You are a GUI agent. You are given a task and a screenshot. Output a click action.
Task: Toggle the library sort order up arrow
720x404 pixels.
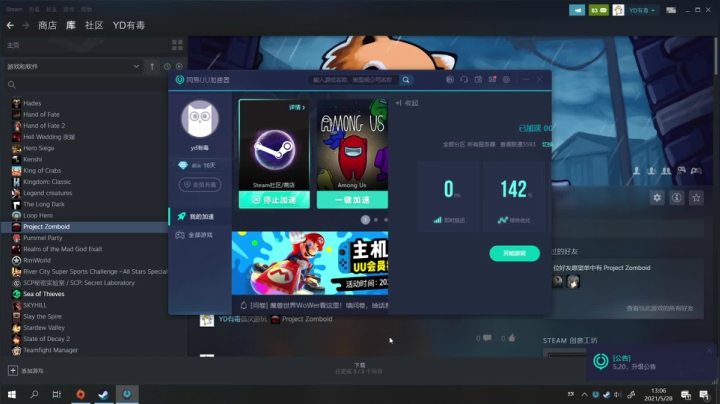click(152, 67)
